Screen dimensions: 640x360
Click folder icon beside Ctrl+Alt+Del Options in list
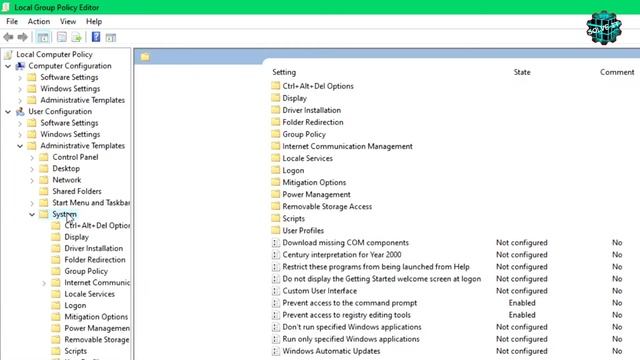[x=276, y=86]
